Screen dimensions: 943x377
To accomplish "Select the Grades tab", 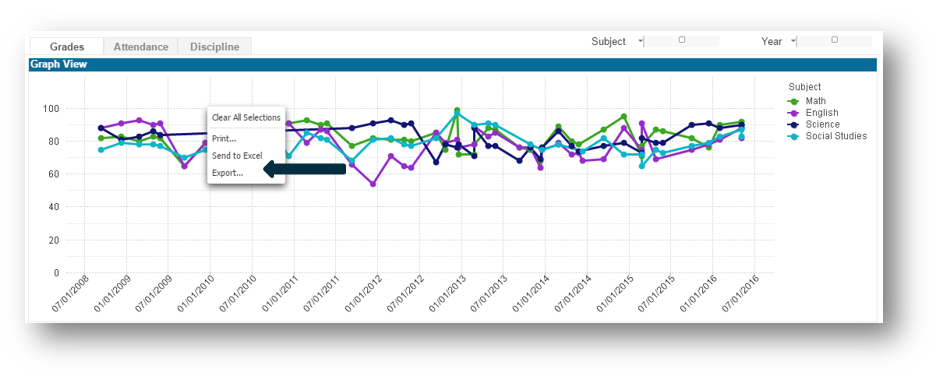I will click(x=67, y=47).
